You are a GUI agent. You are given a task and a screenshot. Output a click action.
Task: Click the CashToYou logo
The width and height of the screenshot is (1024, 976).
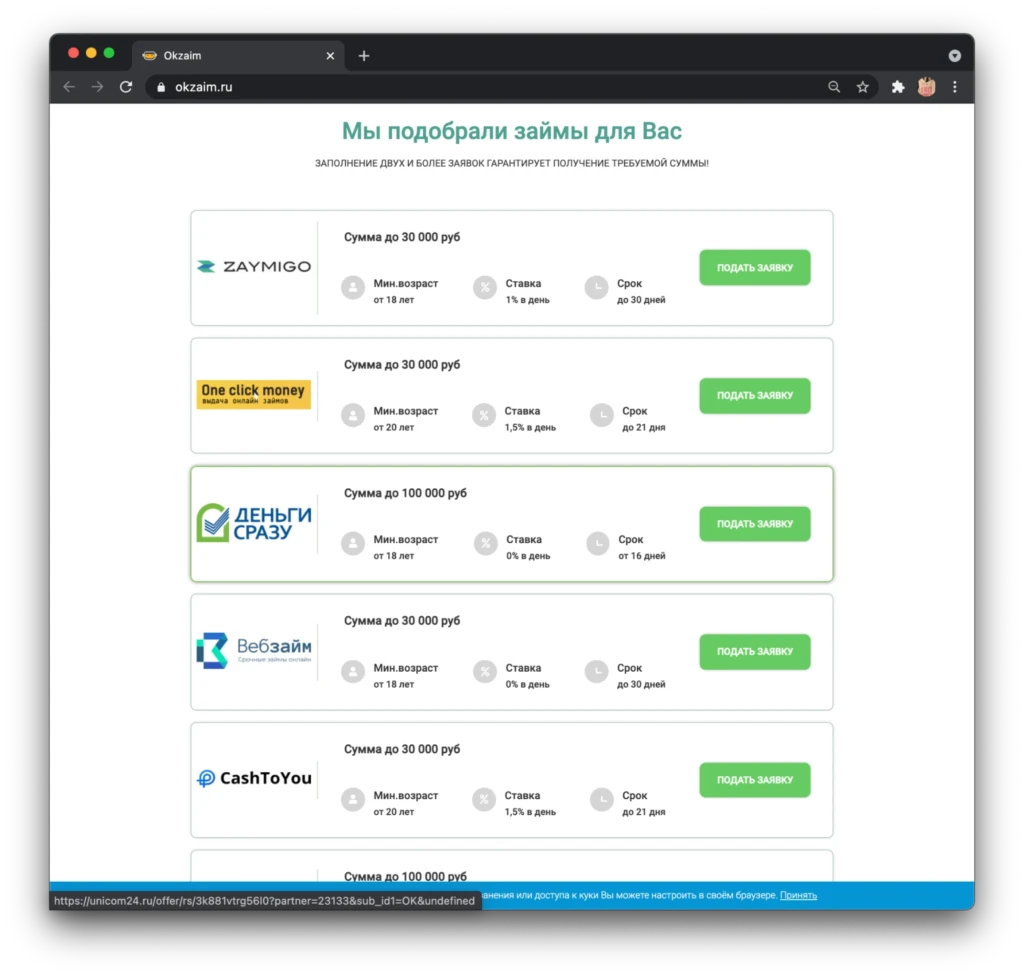[254, 778]
